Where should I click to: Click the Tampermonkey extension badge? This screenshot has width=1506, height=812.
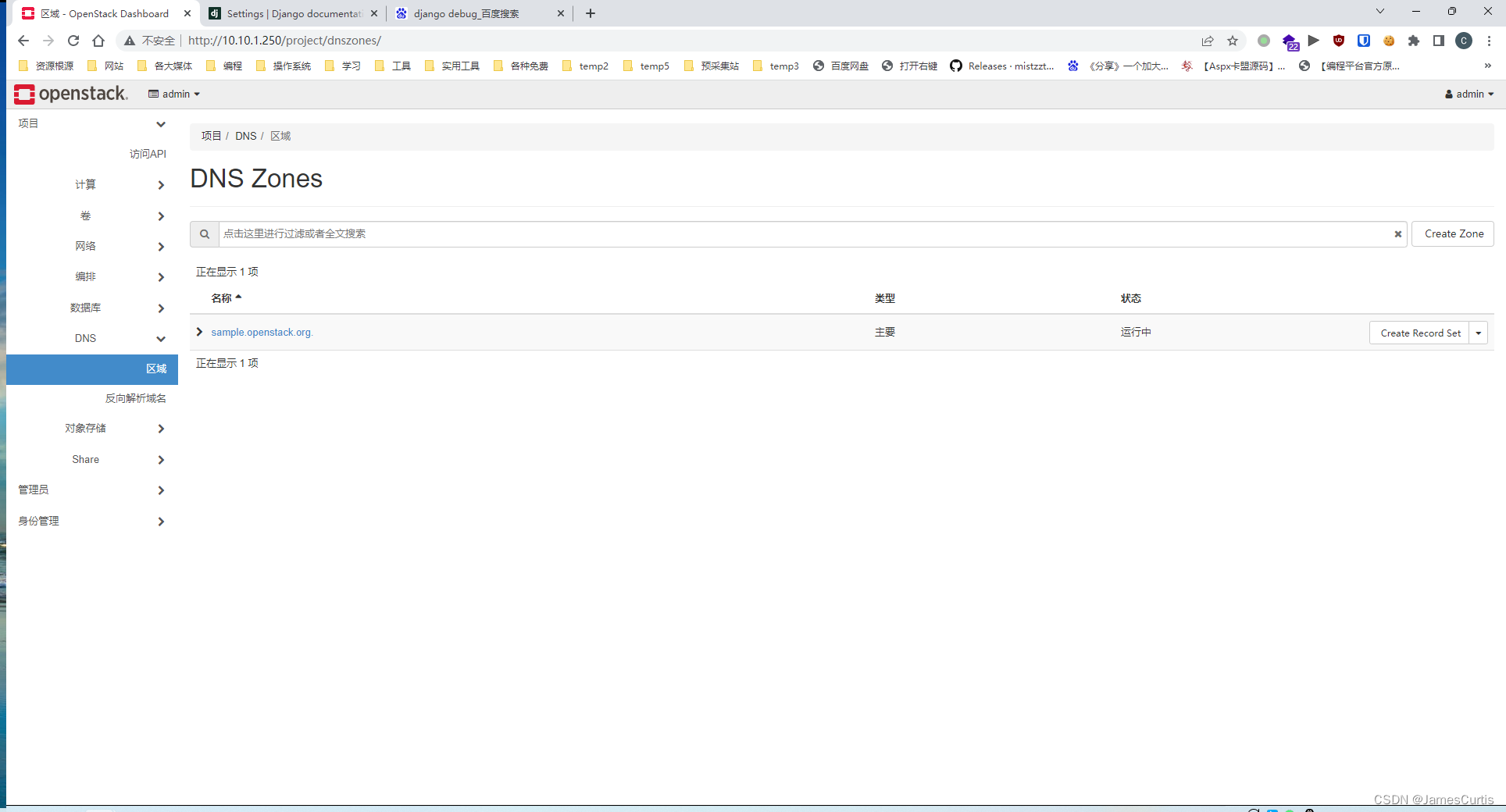[1289, 41]
